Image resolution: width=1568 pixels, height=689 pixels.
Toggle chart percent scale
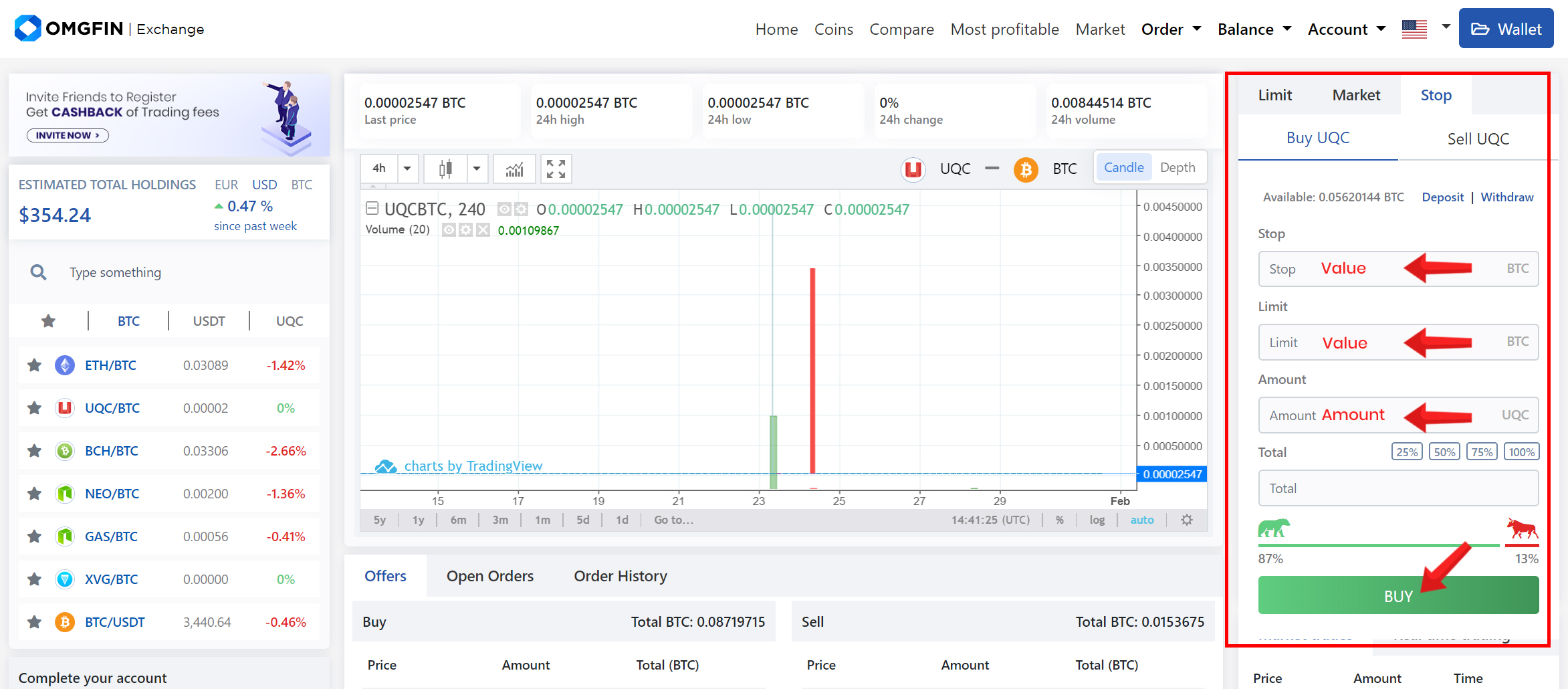pyautogui.click(x=1060, y=520)
